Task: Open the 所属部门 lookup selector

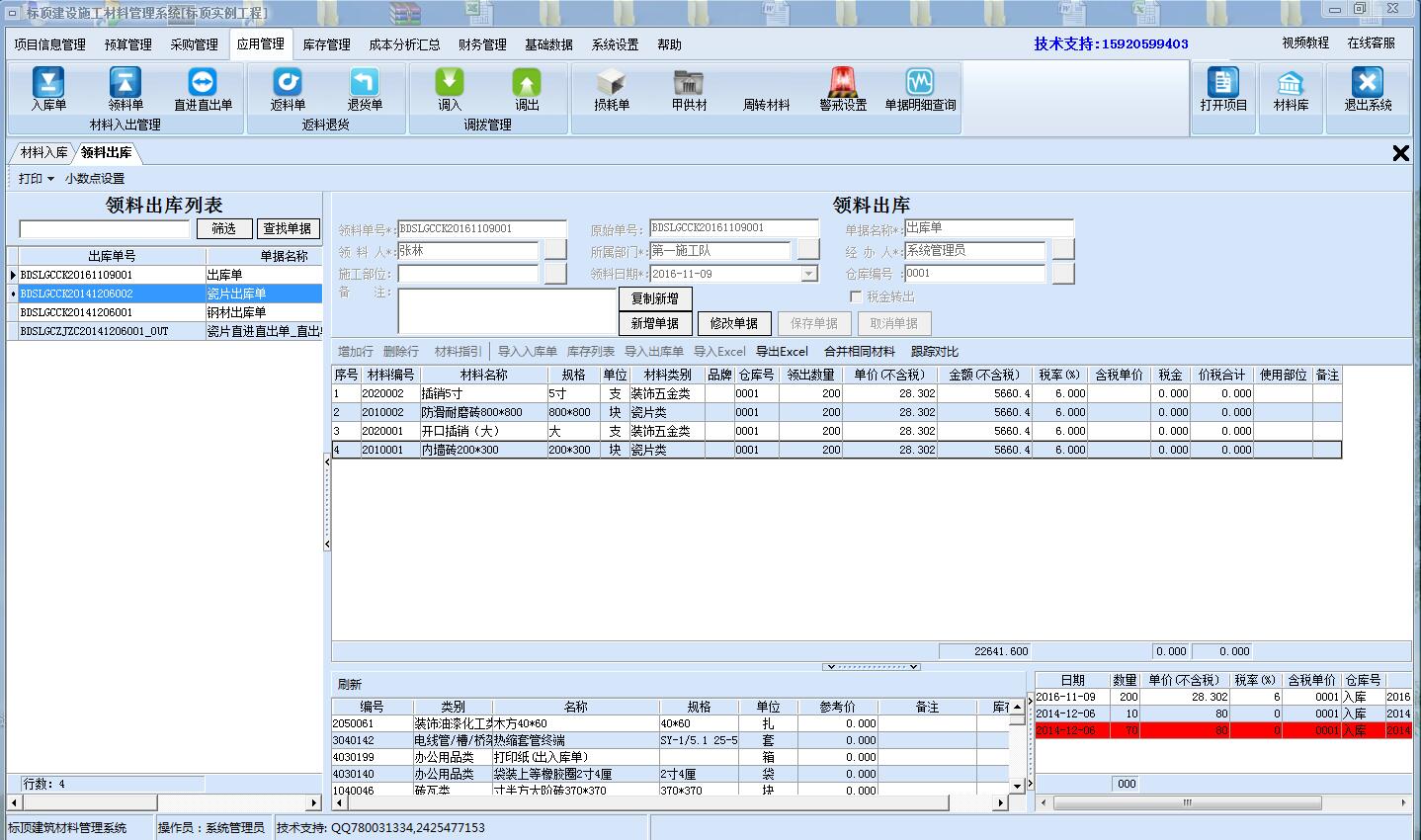Action: coord(808,250)
